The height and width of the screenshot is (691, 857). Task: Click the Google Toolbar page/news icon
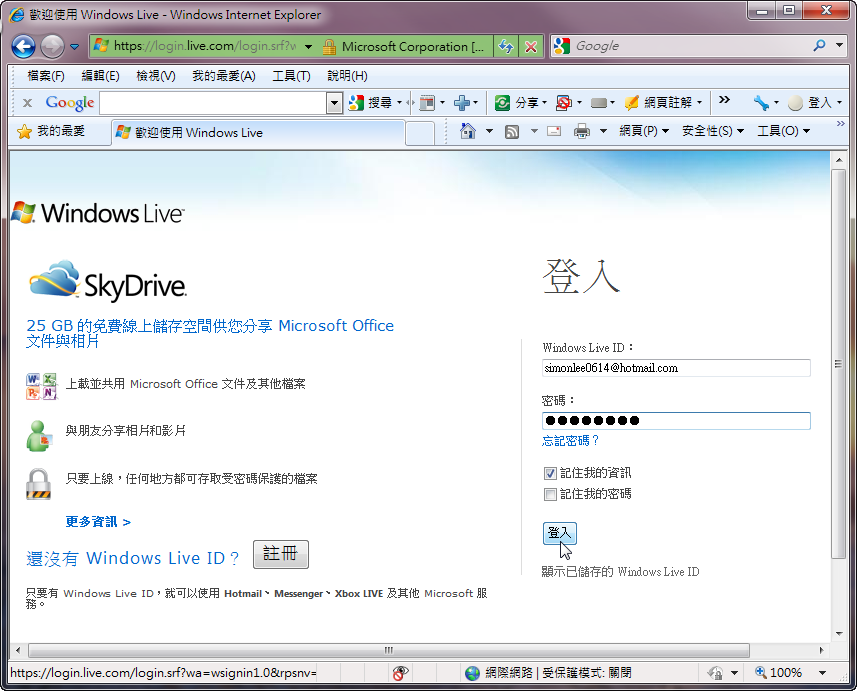click(427, 102)
